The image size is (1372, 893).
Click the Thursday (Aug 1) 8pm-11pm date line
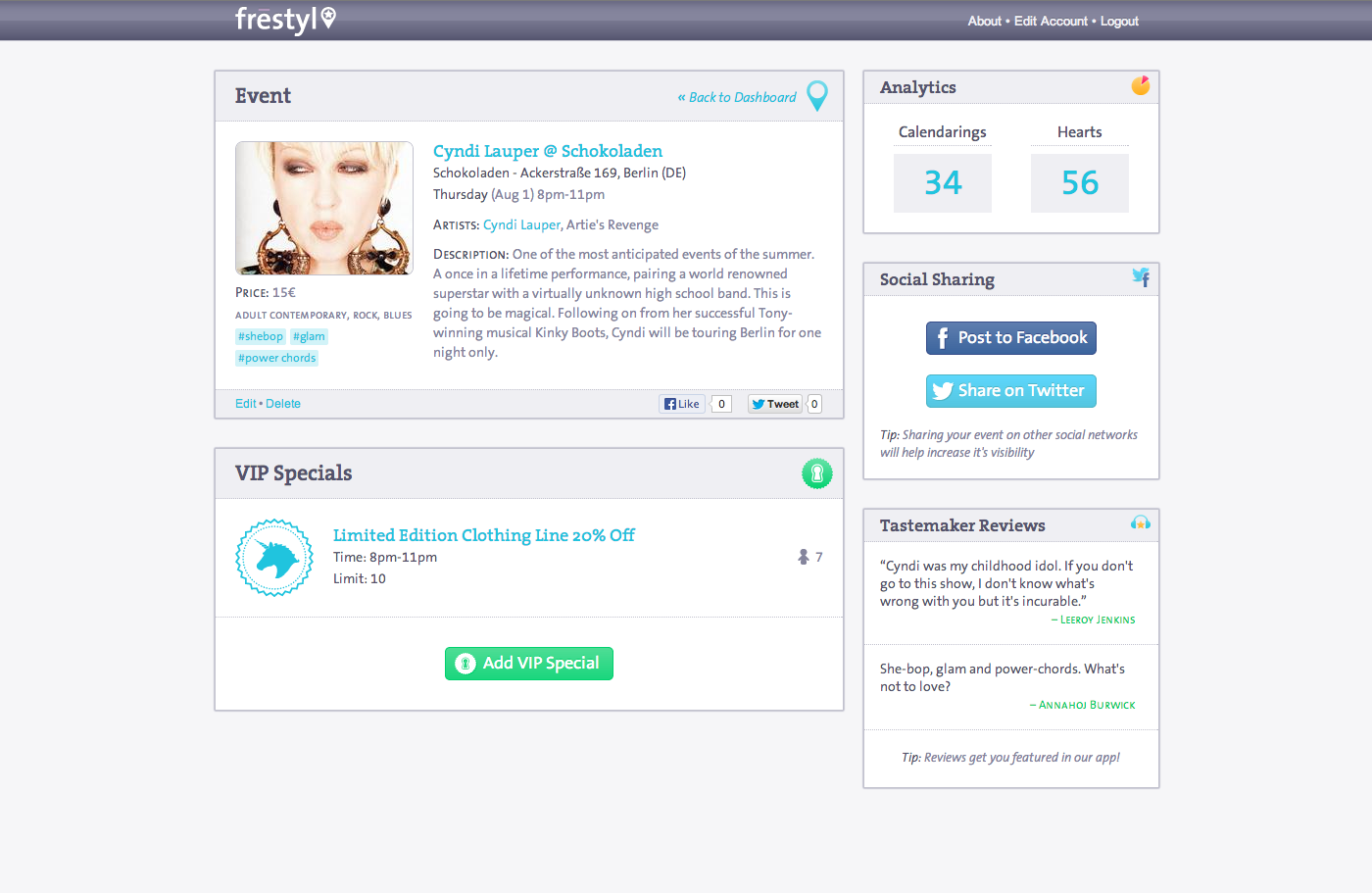519,195
